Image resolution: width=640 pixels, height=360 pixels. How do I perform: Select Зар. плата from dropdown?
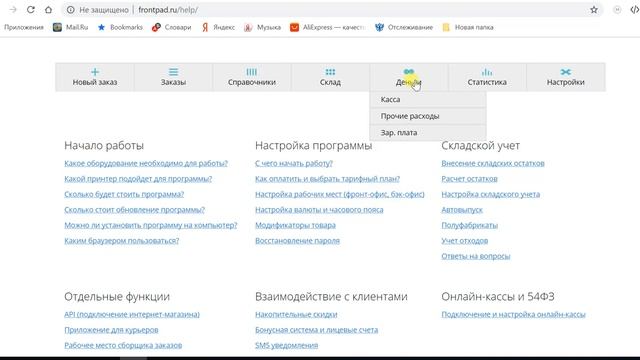point(428,133)
